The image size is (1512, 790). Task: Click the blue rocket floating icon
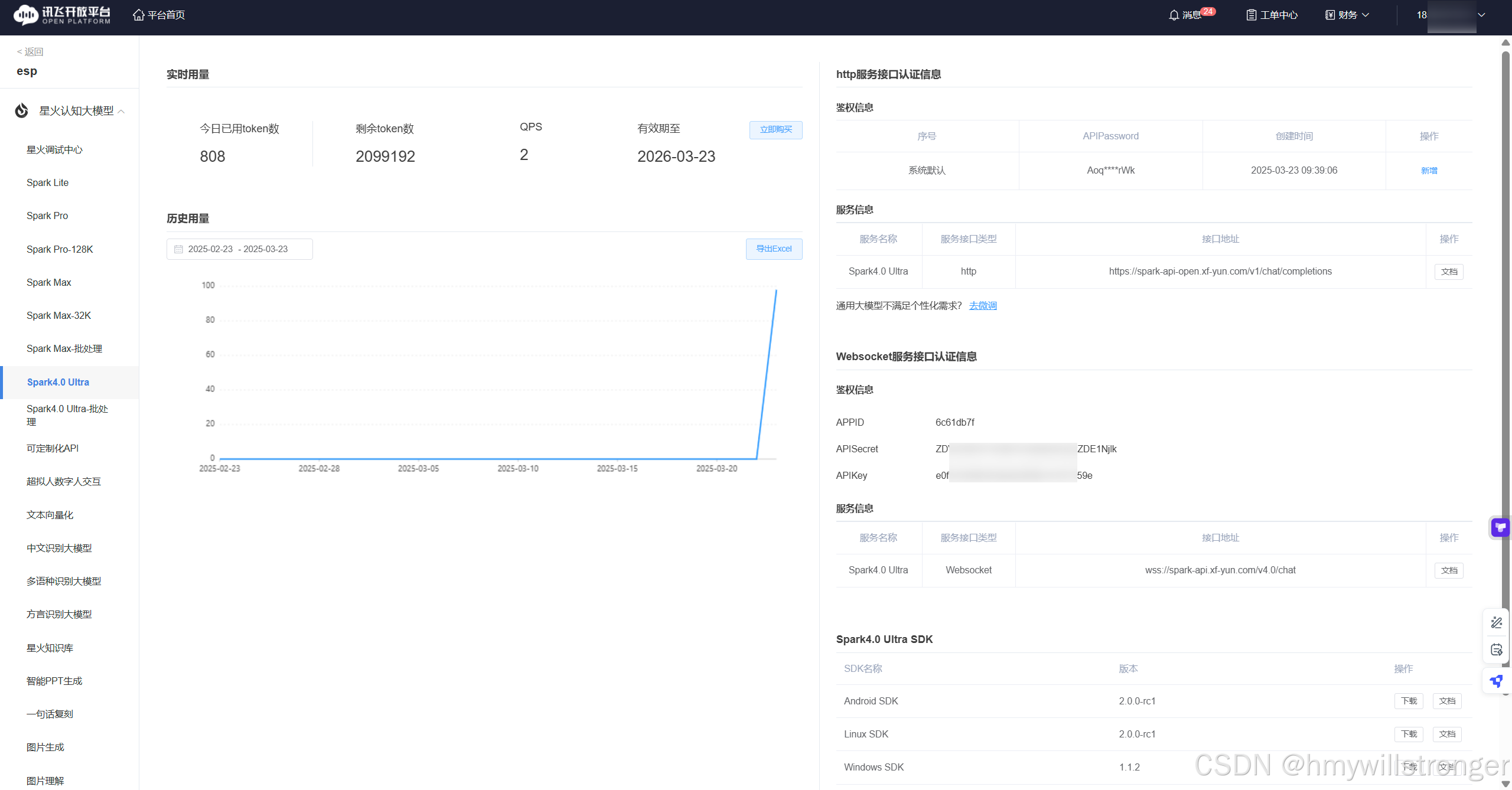(x=1497, y=681)
